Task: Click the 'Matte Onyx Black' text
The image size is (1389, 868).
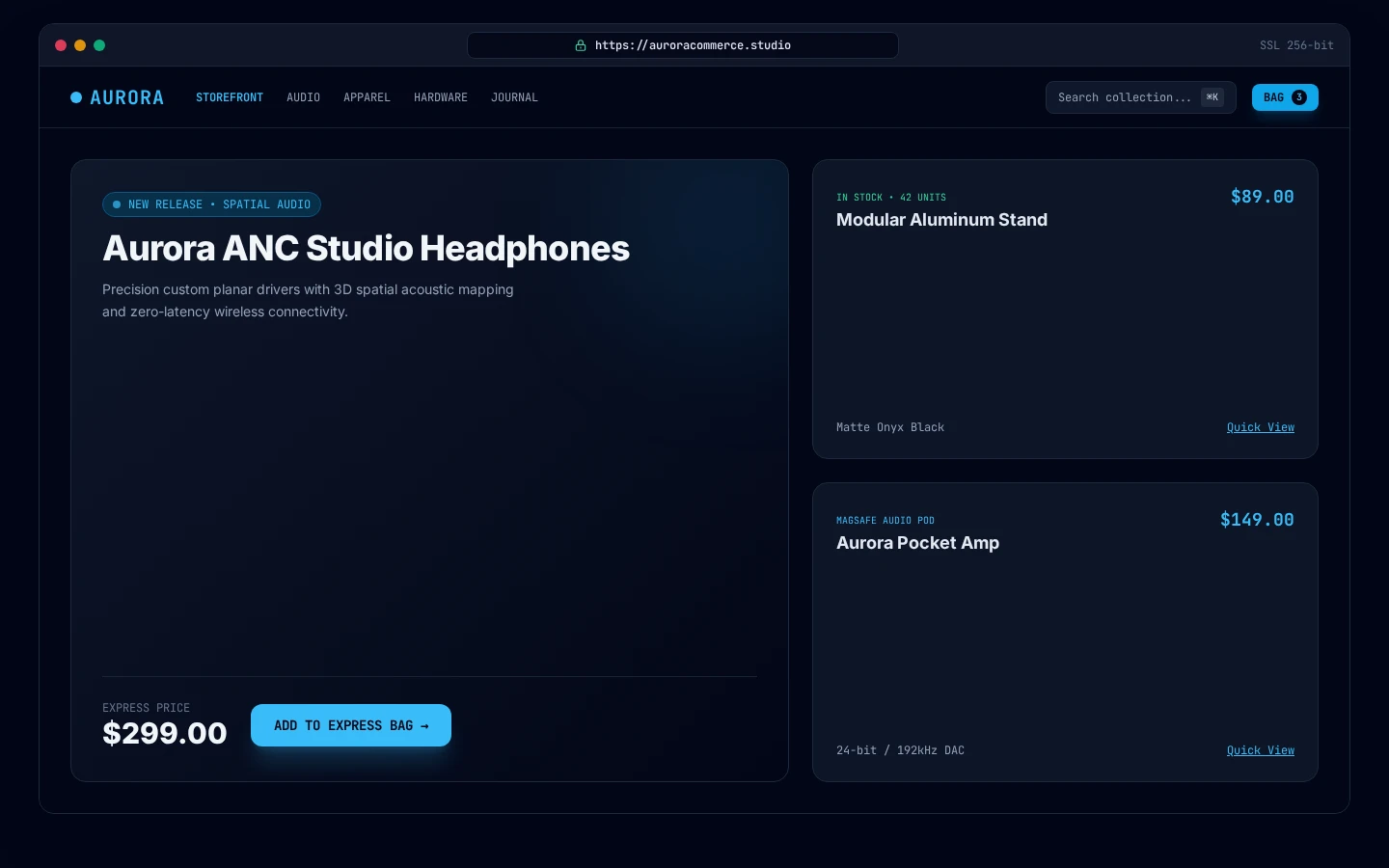Action: tap(890, 427)
